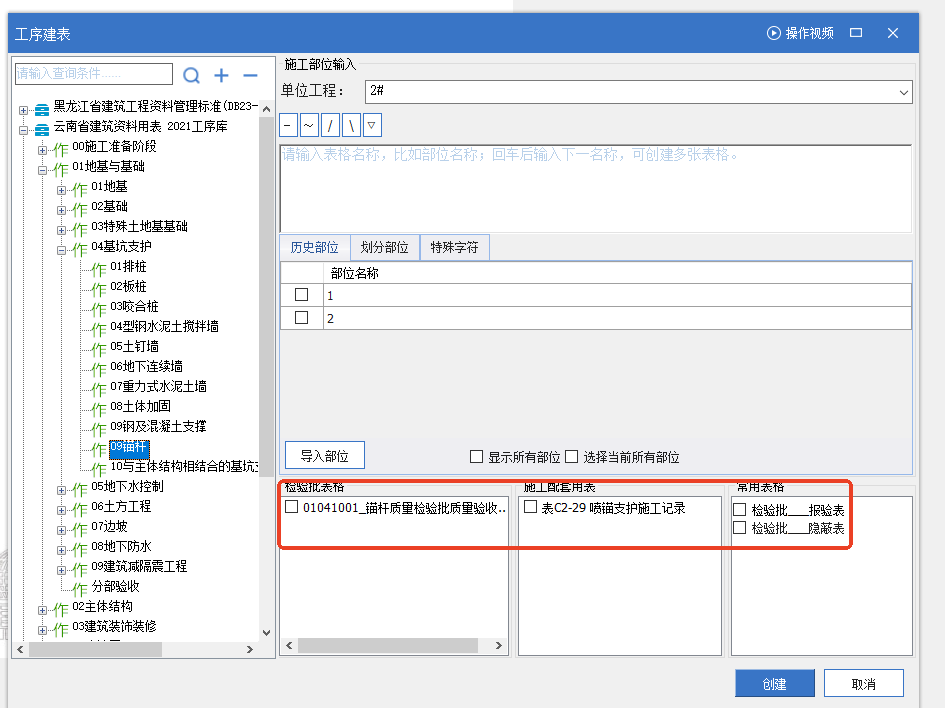Click the 导入部位 button

pos(324,455)
